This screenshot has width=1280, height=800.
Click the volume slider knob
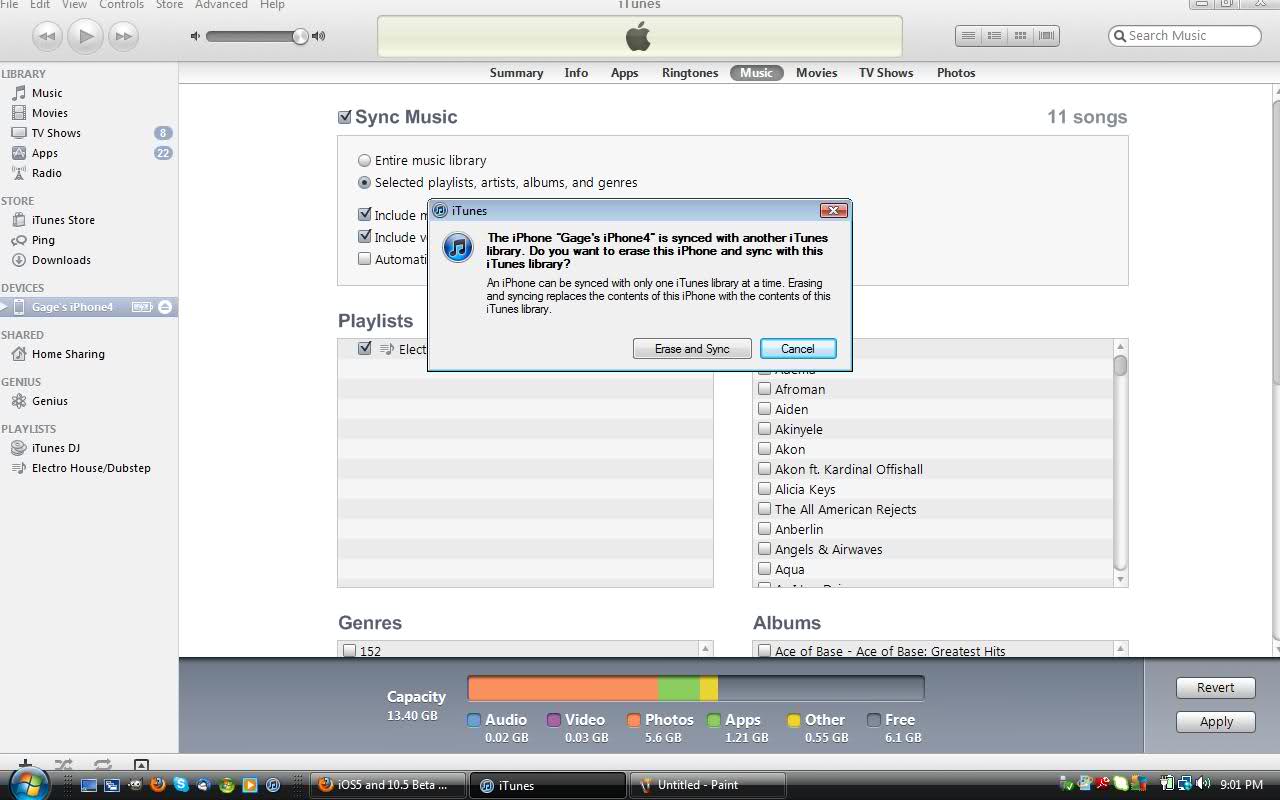tap(300, 37)
